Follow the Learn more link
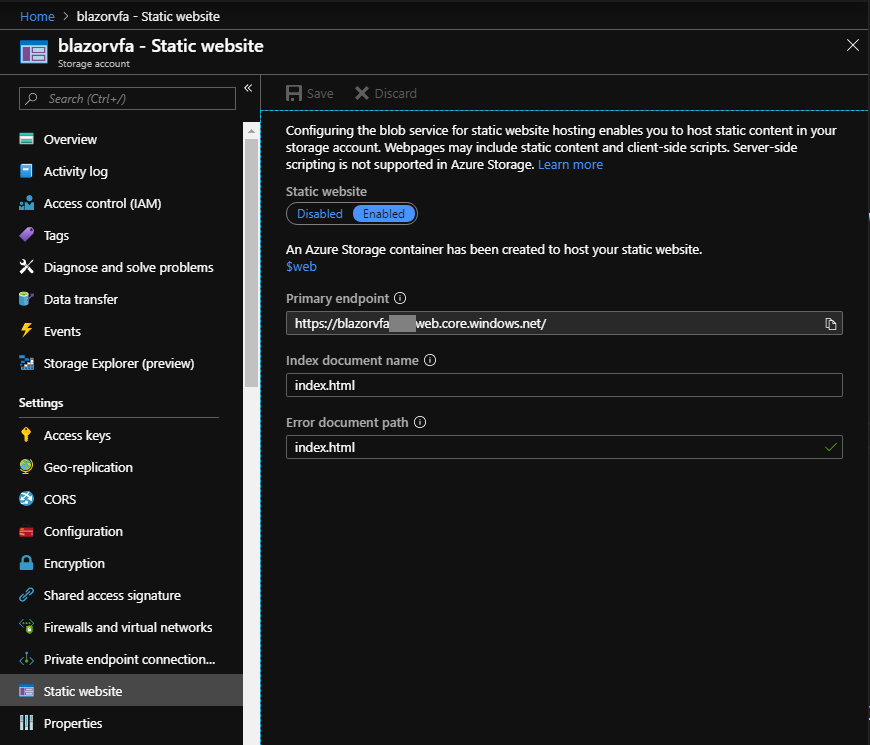This screenshot has height=745, width=870. [x=570, y=165]
